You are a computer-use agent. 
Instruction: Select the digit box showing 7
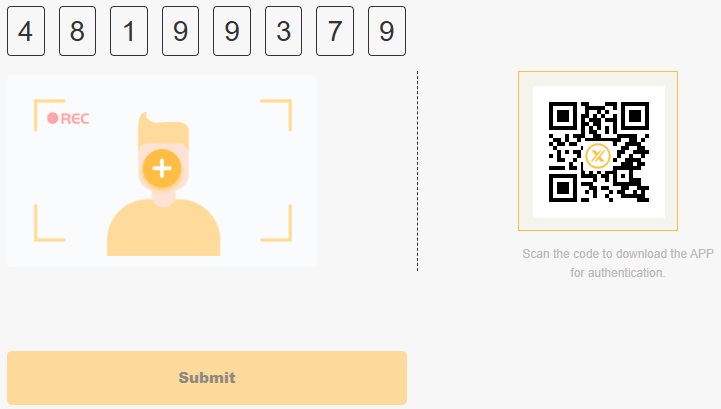click(x=335, y=31)
